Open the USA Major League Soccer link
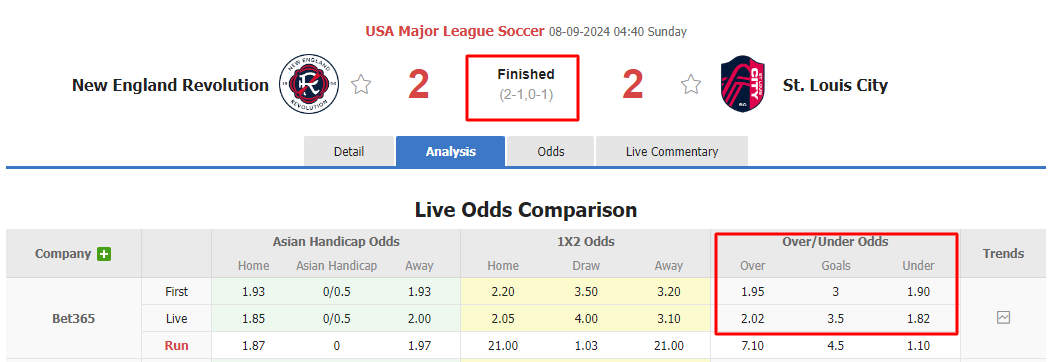This screenshot has height=362, width=1051. [455, 31]
